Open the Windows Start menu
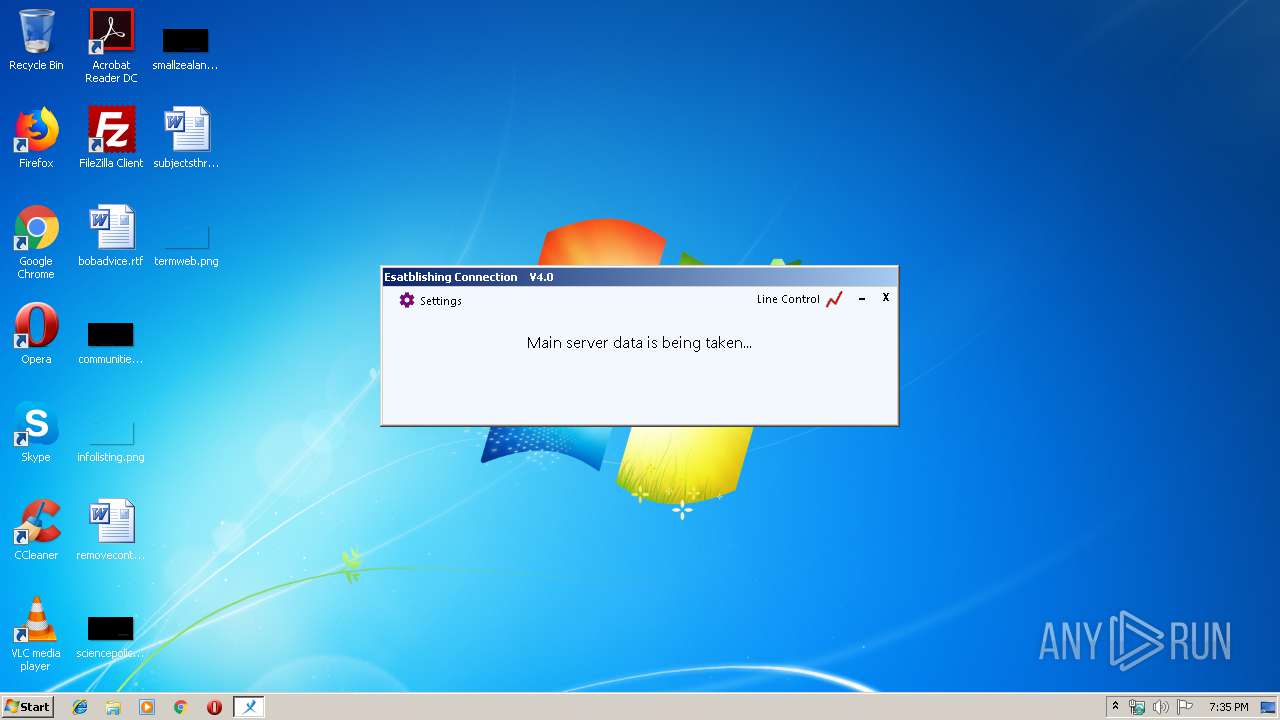This screenshot has height=720, width=1280. pyautogui.click(x=28, y=706)
